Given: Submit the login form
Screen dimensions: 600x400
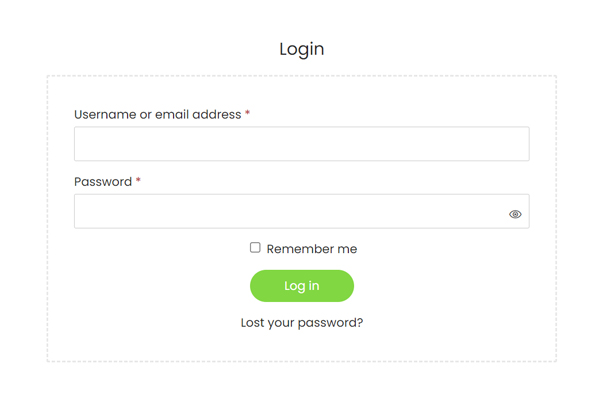Looking at the screenshot, I should 301,286.
